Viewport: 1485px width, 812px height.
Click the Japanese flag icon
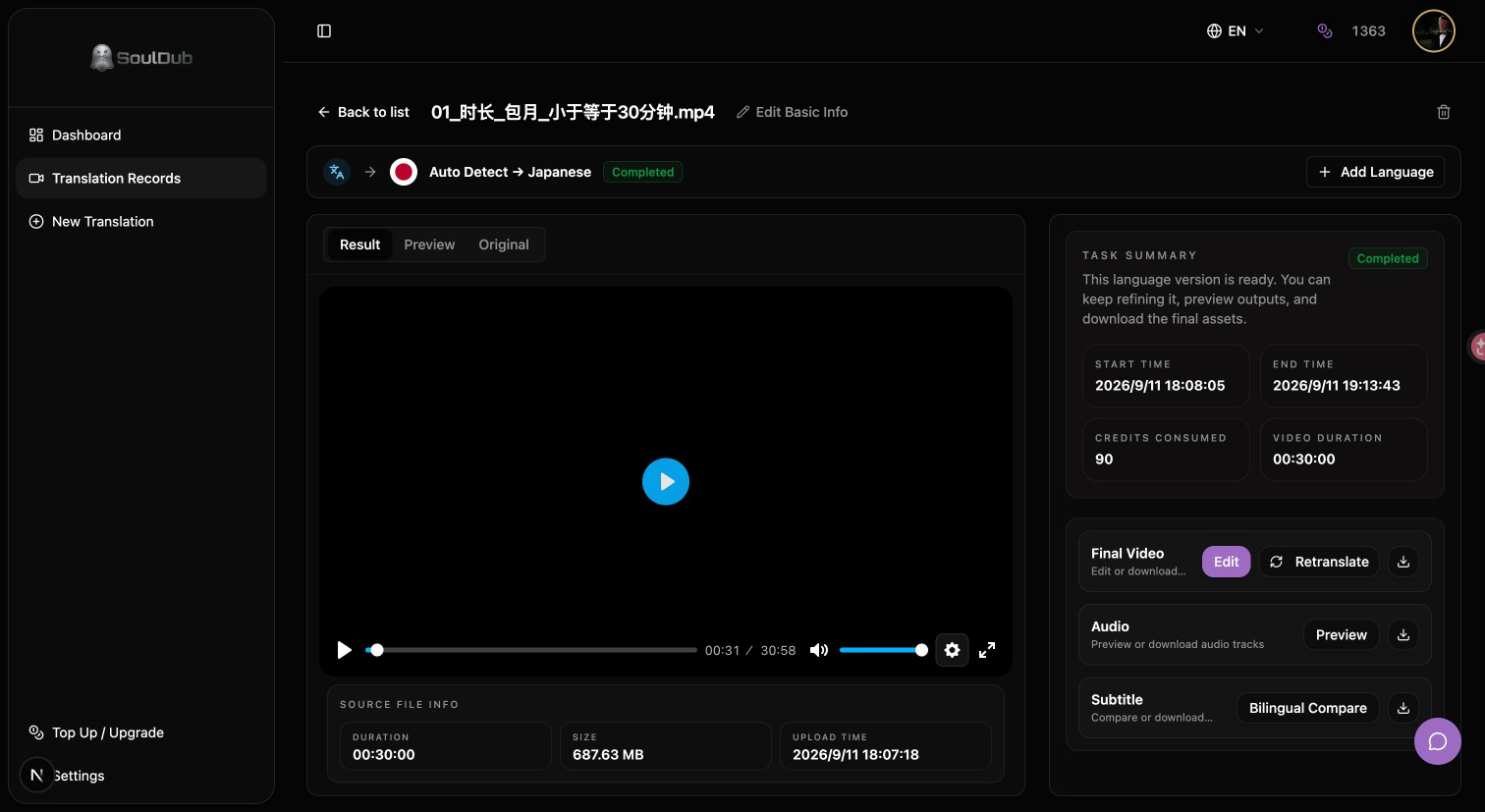[404, 172]
